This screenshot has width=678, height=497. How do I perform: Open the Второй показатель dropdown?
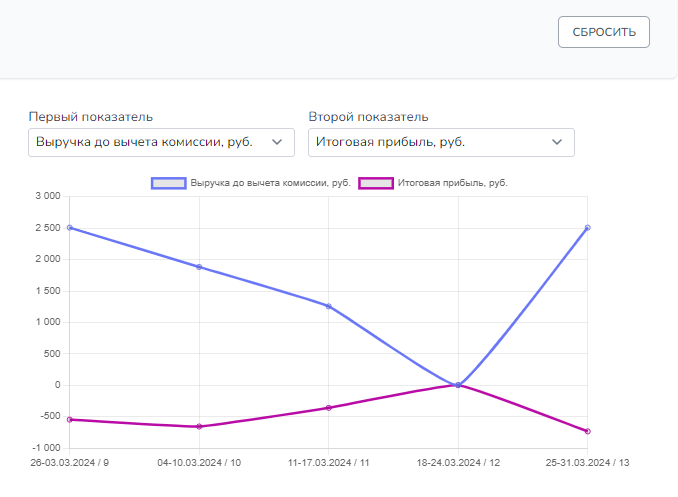(441, 142)
